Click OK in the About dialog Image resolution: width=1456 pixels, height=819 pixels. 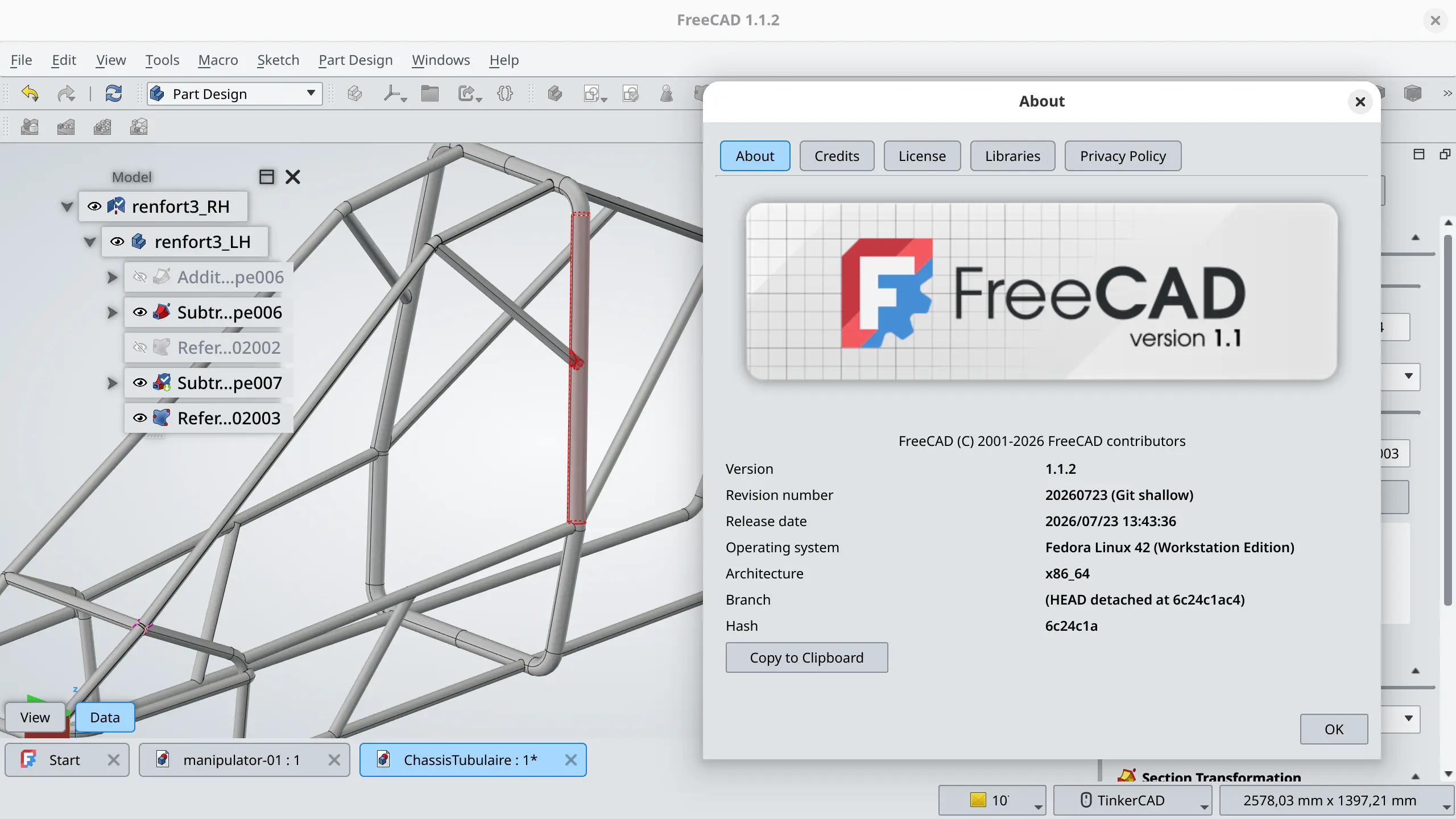point(1334,729)
